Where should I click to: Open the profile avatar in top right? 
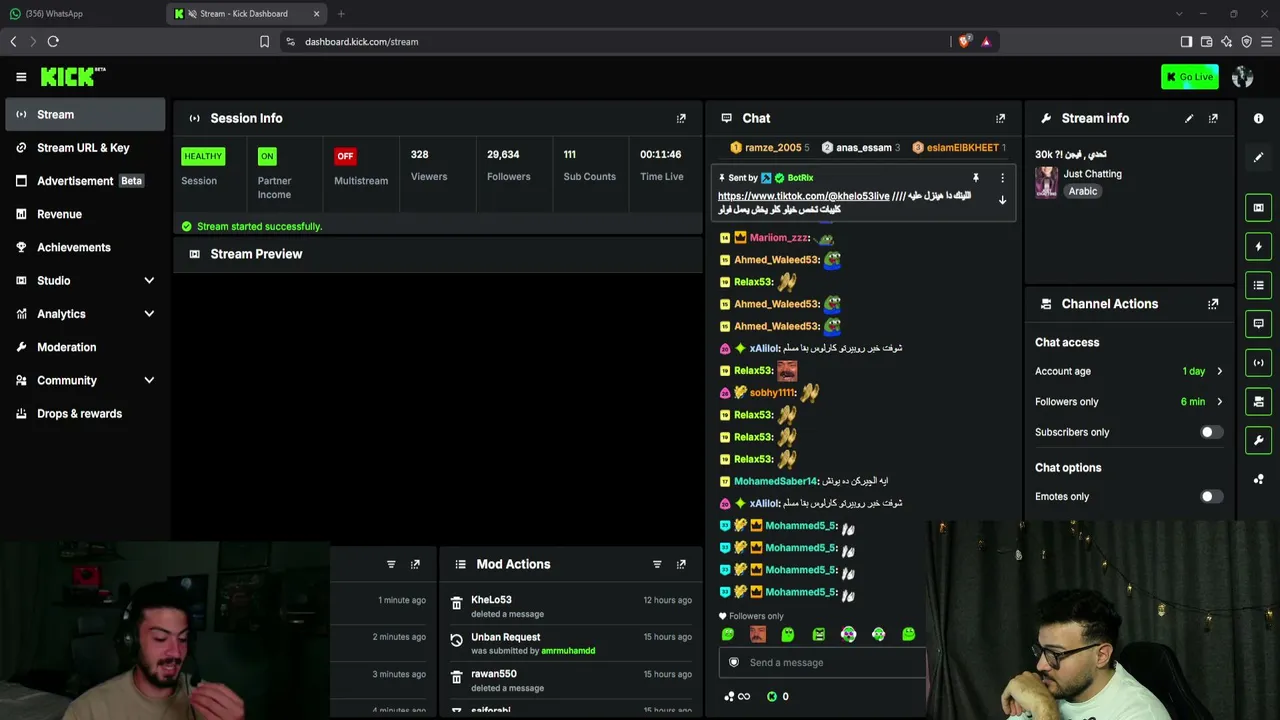(1243, 77)
